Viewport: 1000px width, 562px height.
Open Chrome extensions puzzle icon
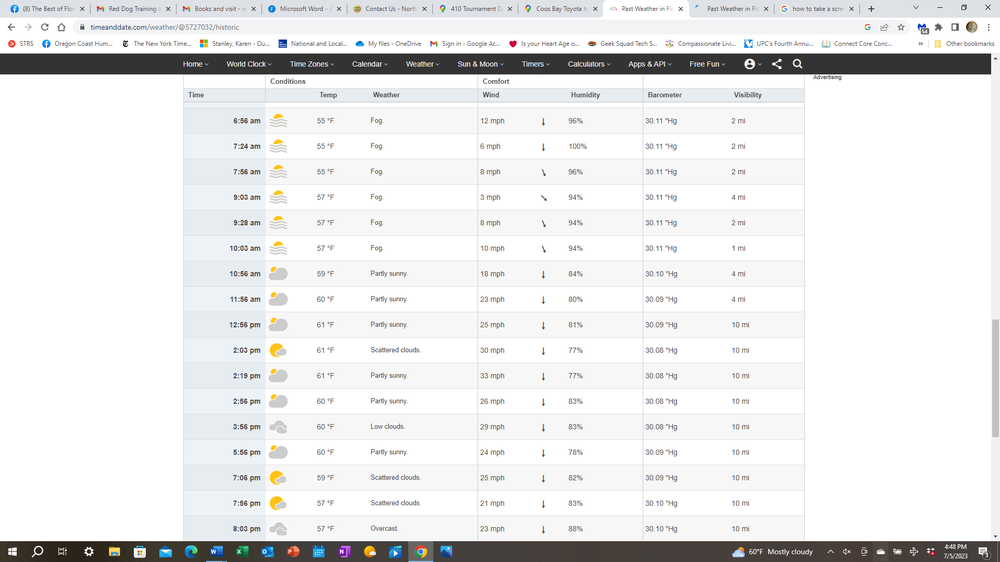pyautogui.click(x=938, y=27)
